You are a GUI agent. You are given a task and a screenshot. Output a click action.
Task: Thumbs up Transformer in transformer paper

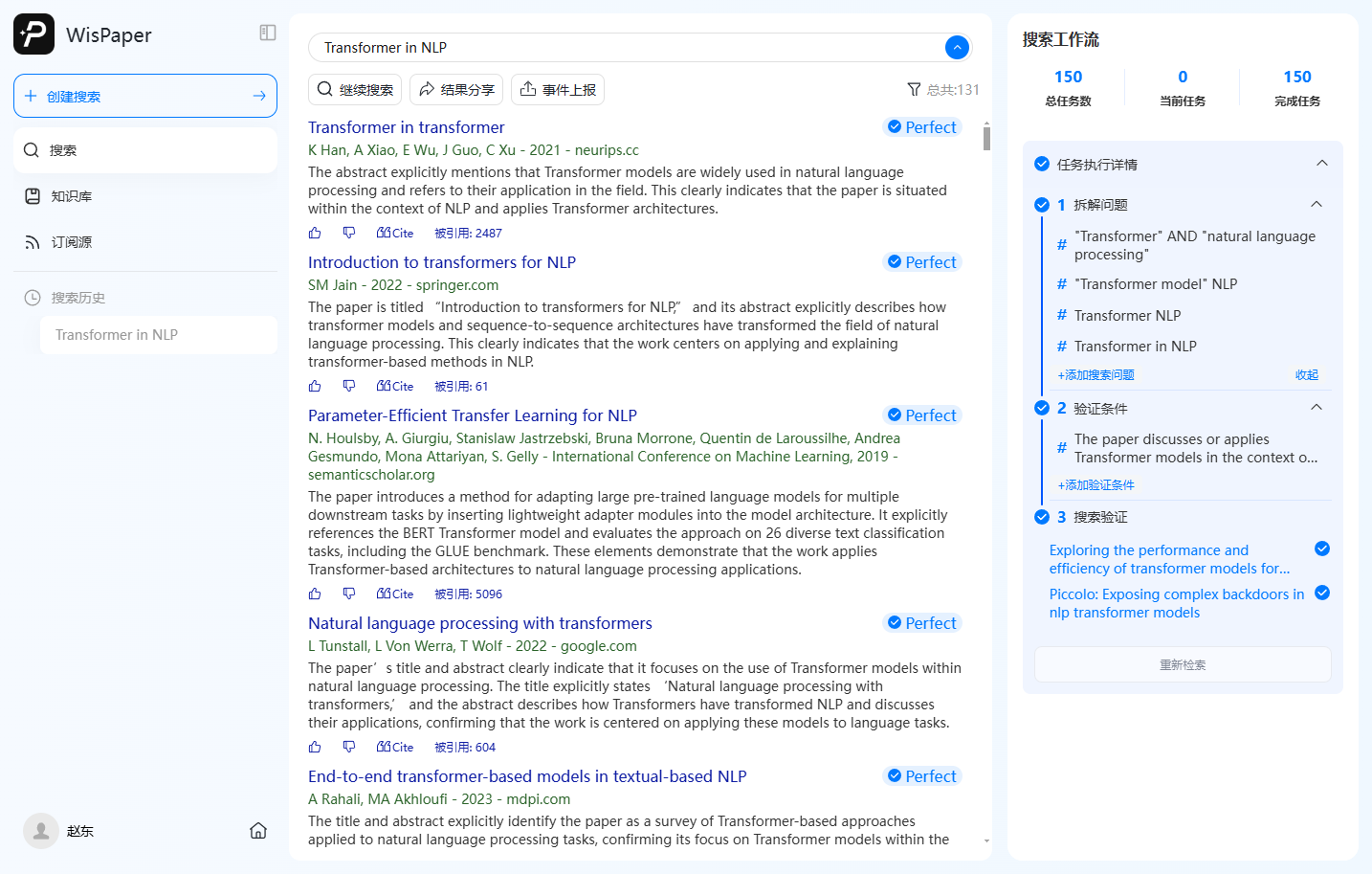pyautogui.click(x=315, y=233)
